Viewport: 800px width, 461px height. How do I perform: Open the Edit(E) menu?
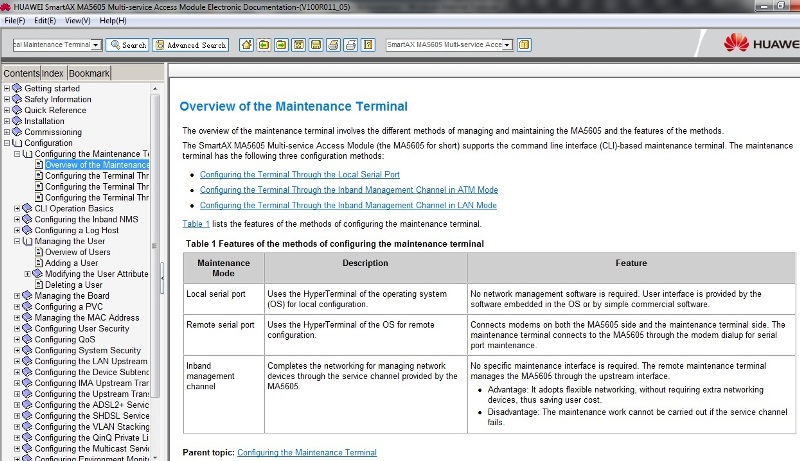click(x=45, y=20)
